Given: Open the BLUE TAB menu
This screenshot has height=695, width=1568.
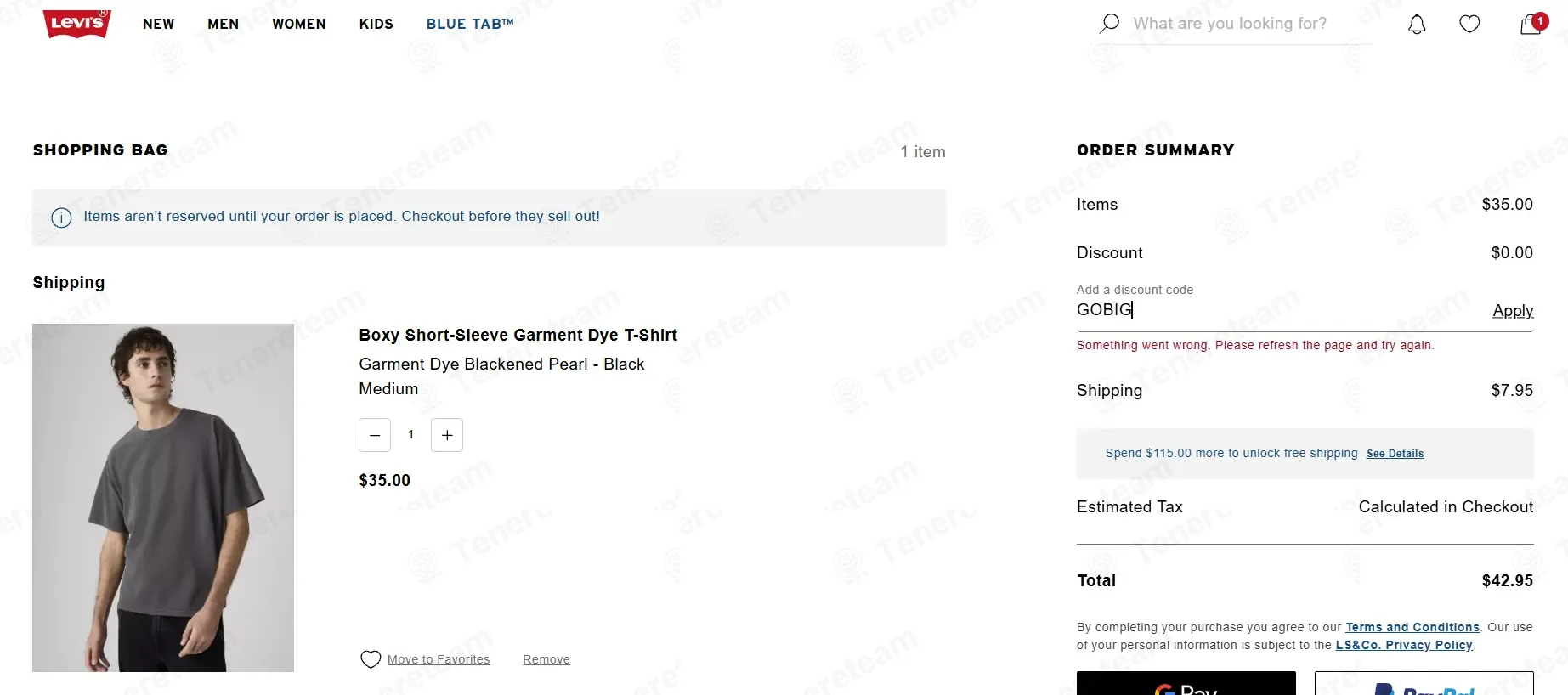Looking at the screenshot, I should tap(470, 24).
